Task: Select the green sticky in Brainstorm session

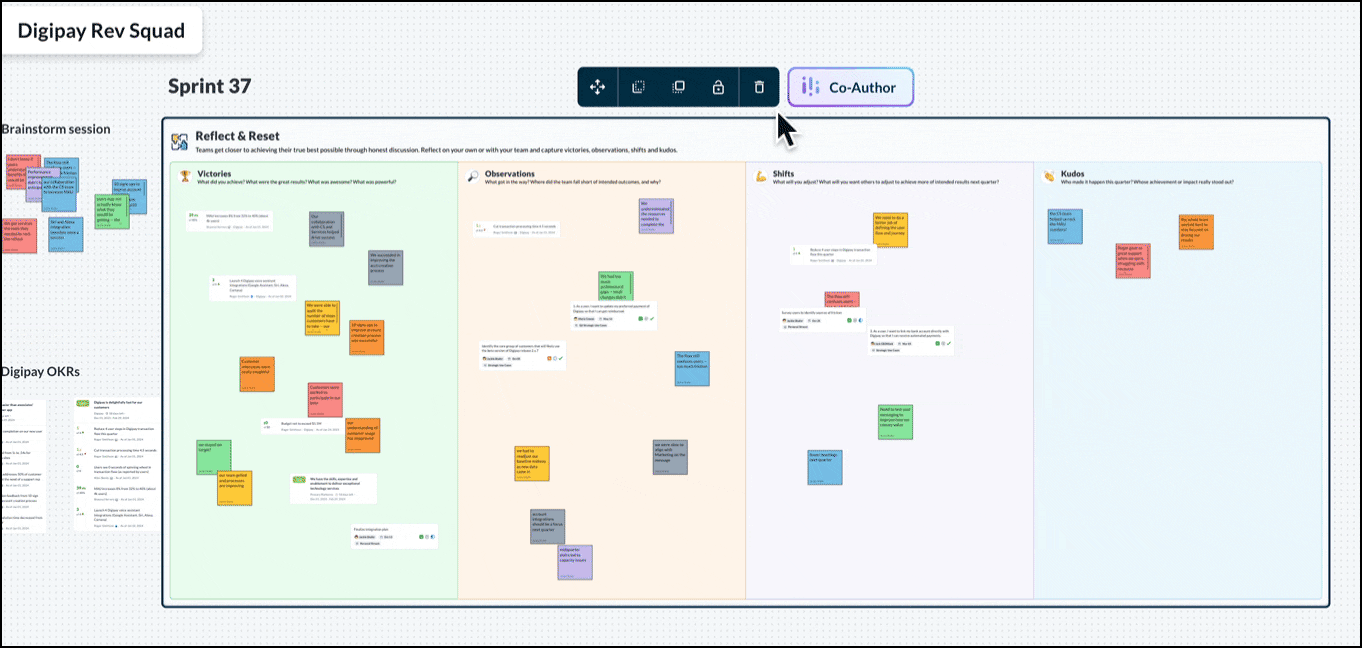Action: tap(112, 210)
